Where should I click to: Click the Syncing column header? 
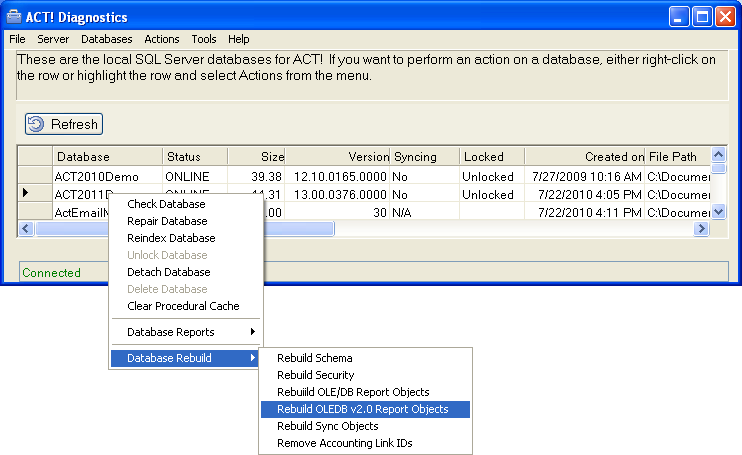coord(424,157)
